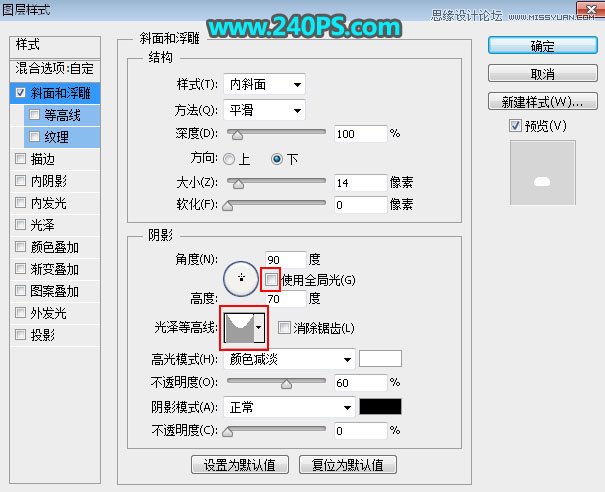The image size is (605, 492).
Task: Select direction 上 radio button
Action: 229,159
